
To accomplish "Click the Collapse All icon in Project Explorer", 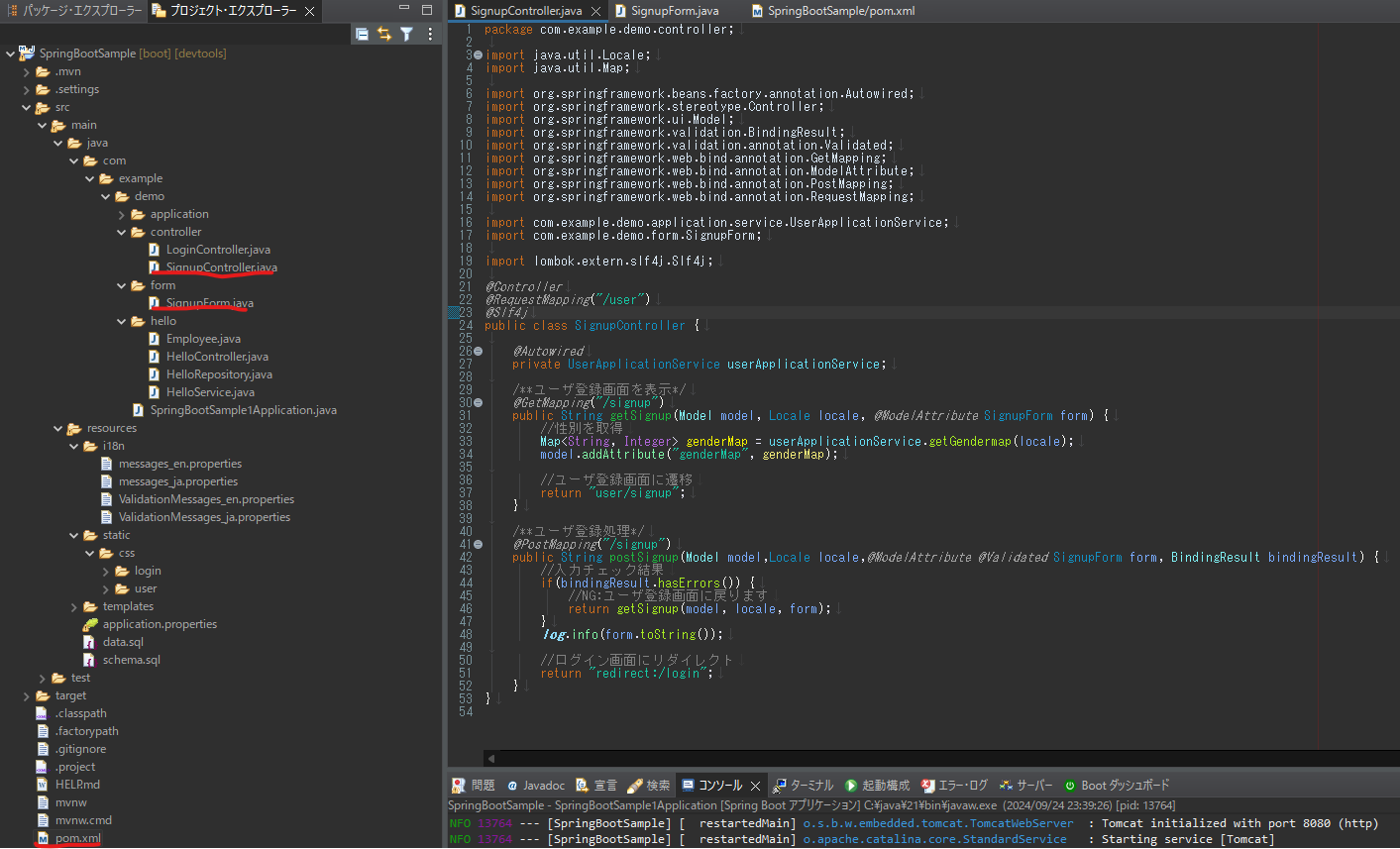I will (362, 34).
